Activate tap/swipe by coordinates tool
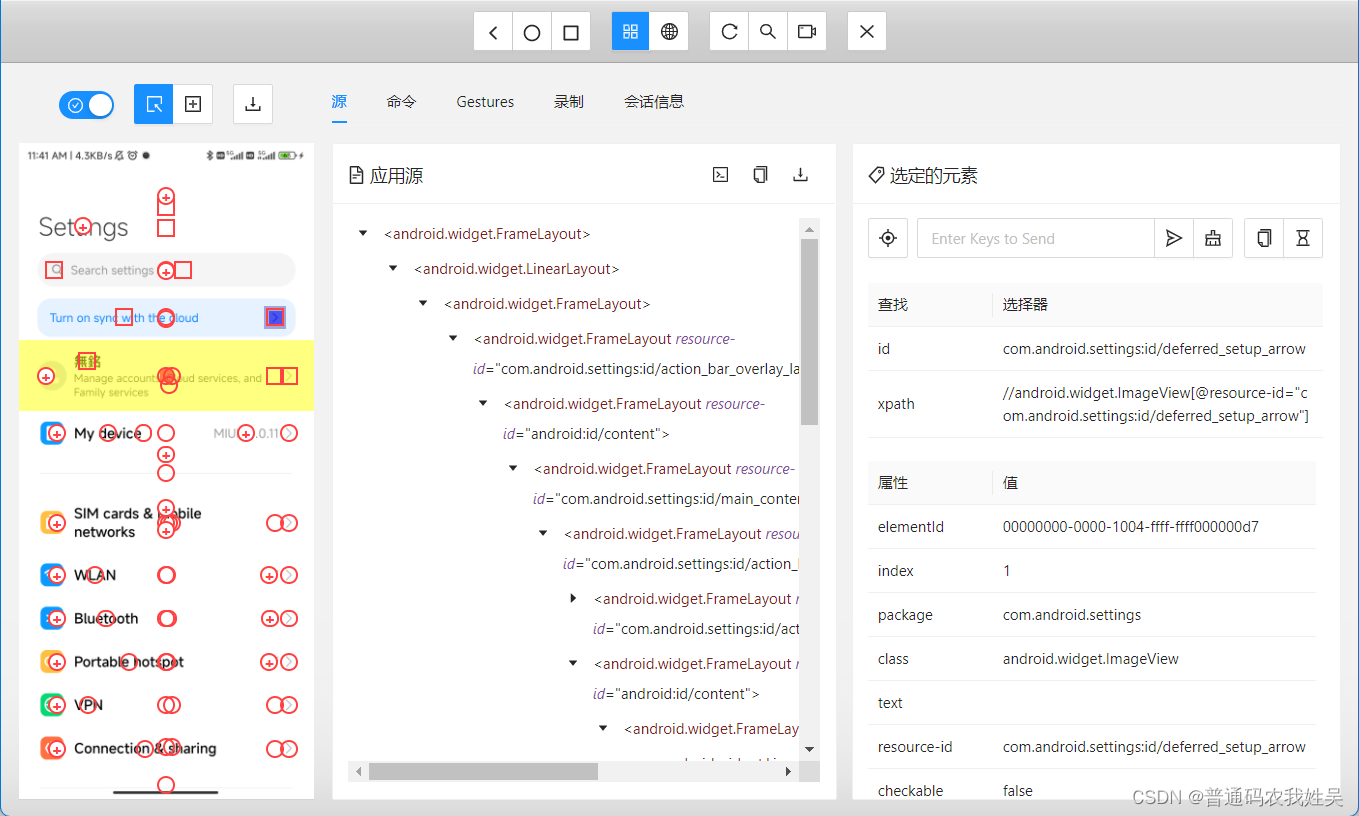The height and width of the screenshot is (816, 1359). pyautogui.click(x=193, y=104)
